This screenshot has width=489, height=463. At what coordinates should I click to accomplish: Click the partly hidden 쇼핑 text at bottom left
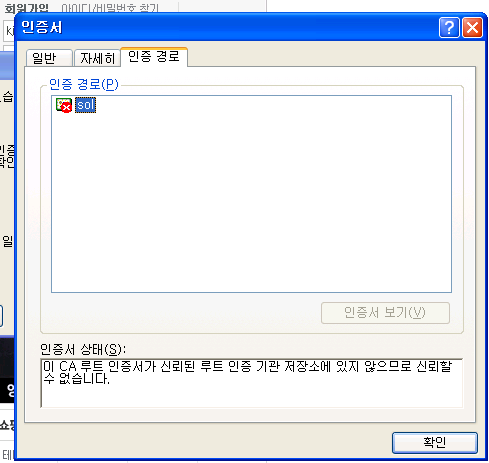(7, 425)
